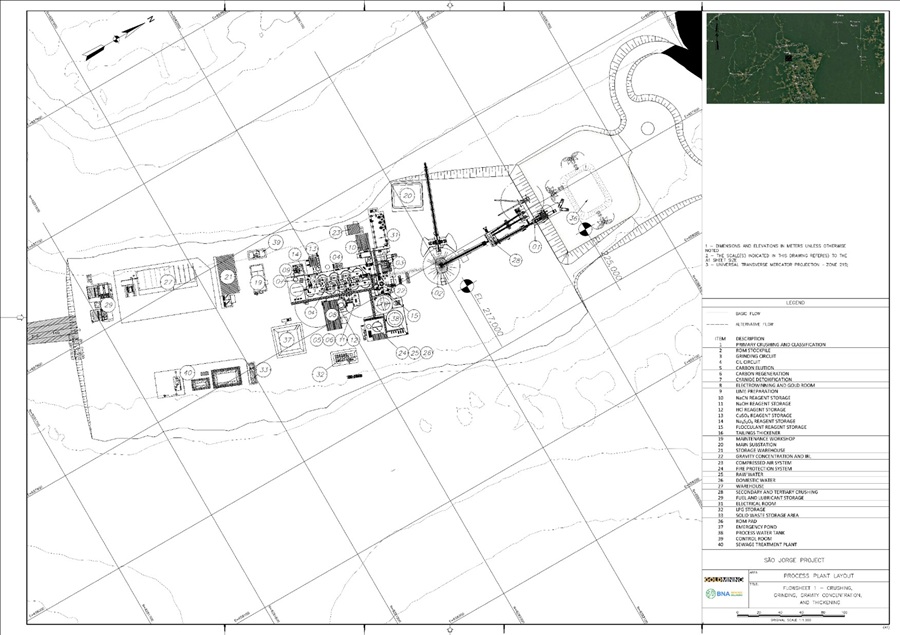This screenshot has height=635, width=900.
Task: Select map balloon 22 gravity concentration
Action: (x=401, y=291)
